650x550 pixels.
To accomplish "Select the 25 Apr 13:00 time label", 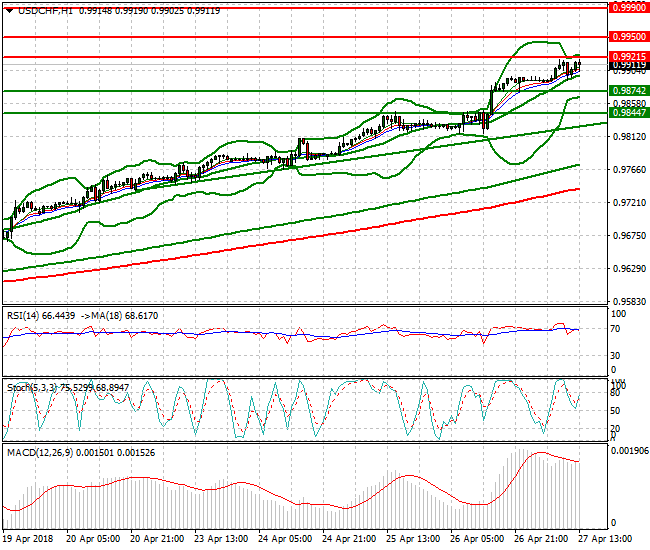I will 413,539.
